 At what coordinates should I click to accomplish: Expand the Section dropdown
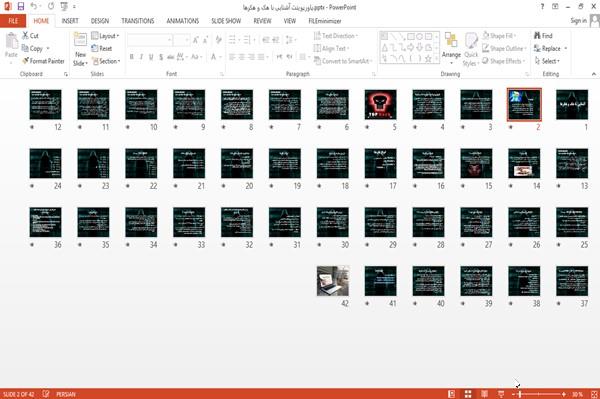point(106,61)
